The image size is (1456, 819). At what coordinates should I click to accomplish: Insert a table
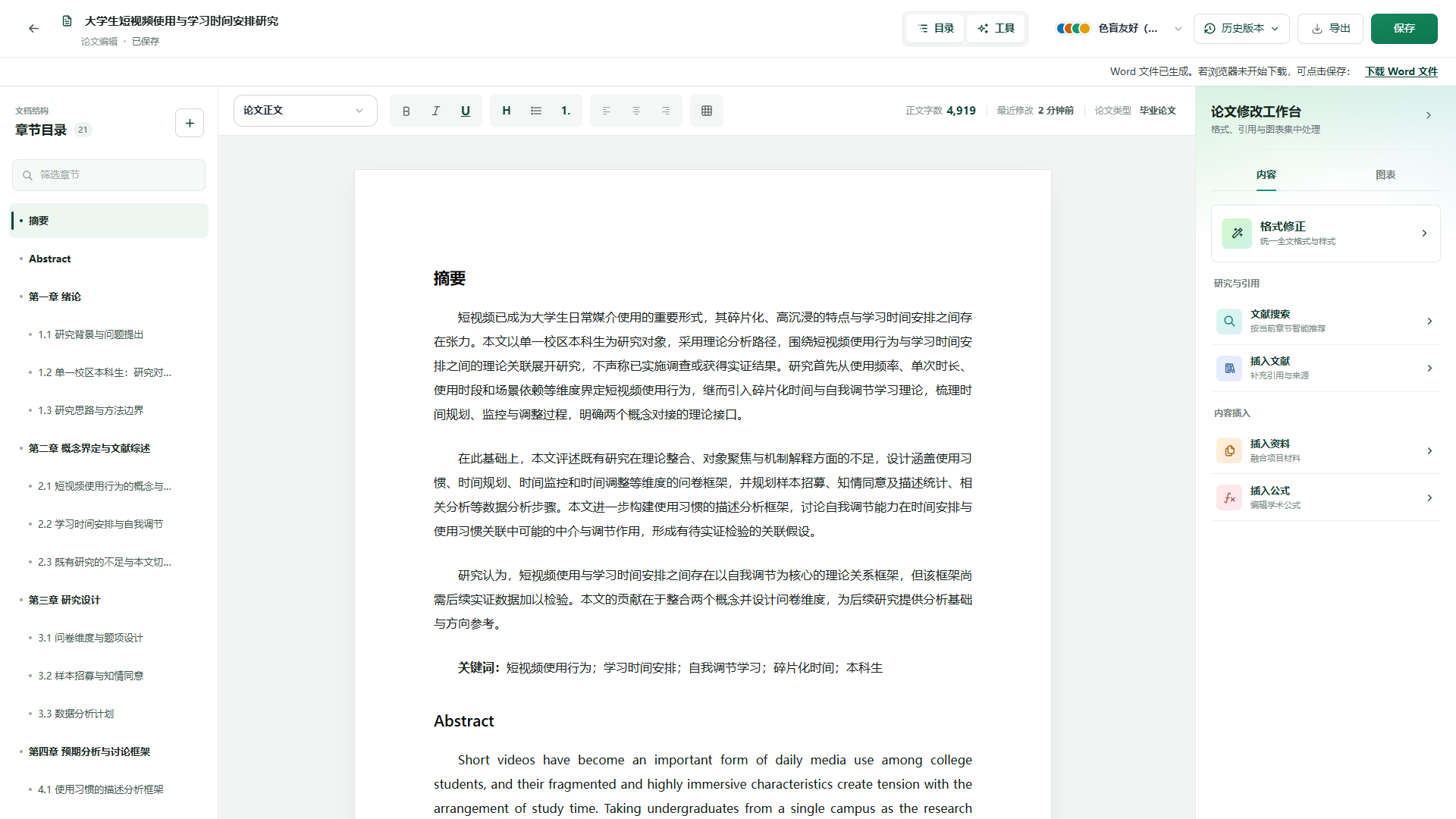coord(707,111)
